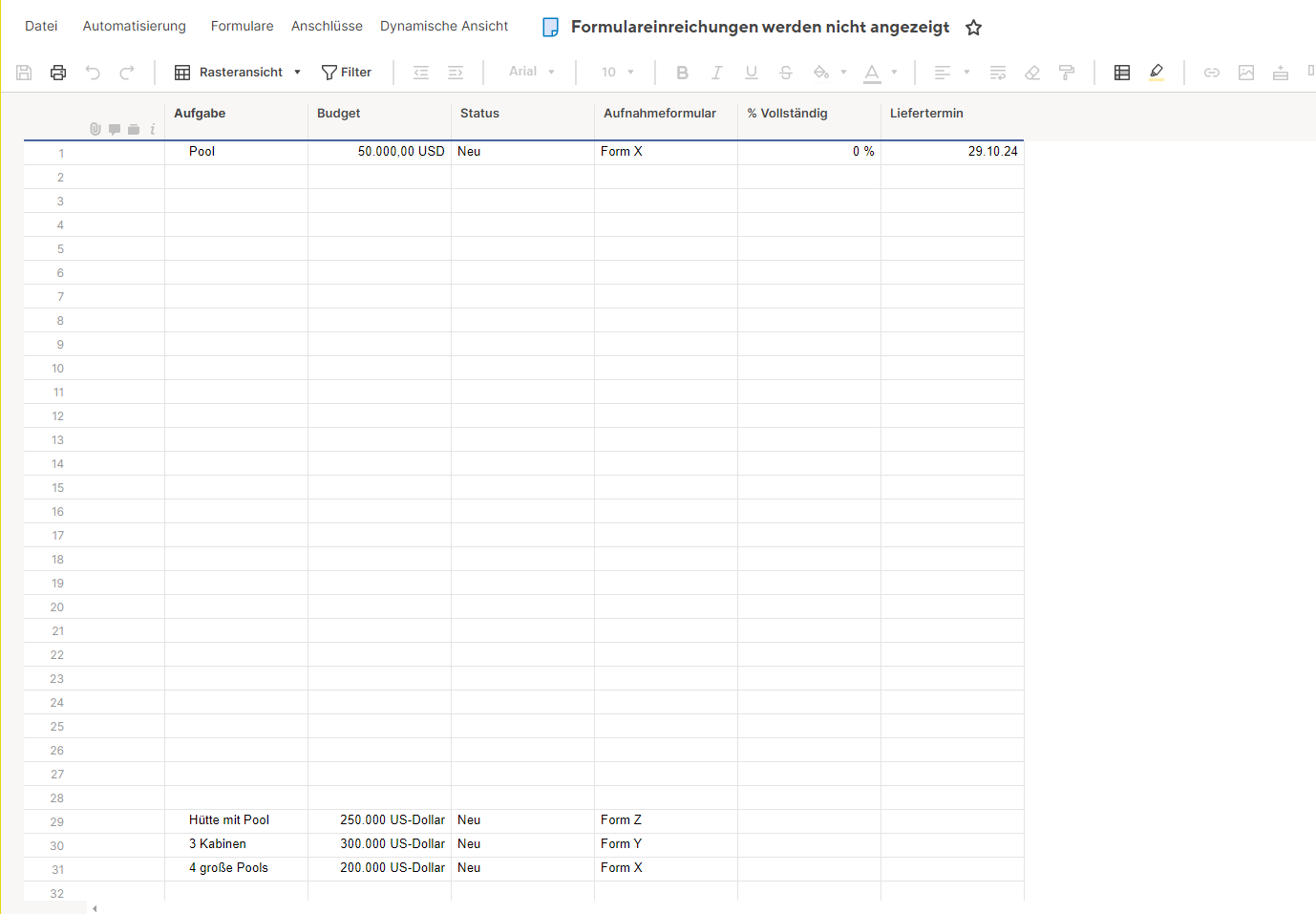Redo the previous action

click(x=127, y=73)
